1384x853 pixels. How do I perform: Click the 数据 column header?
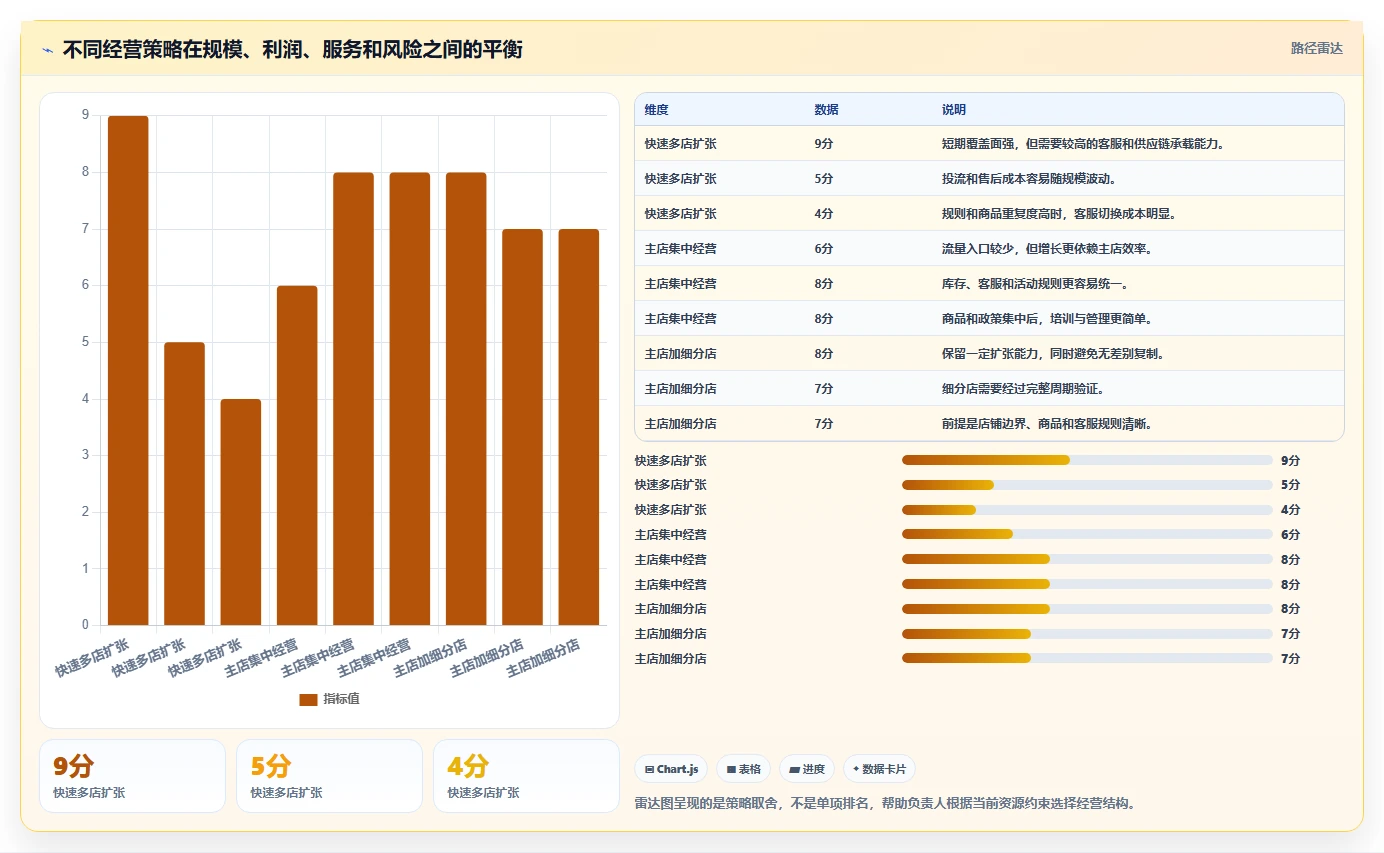[x=827, y=109]
